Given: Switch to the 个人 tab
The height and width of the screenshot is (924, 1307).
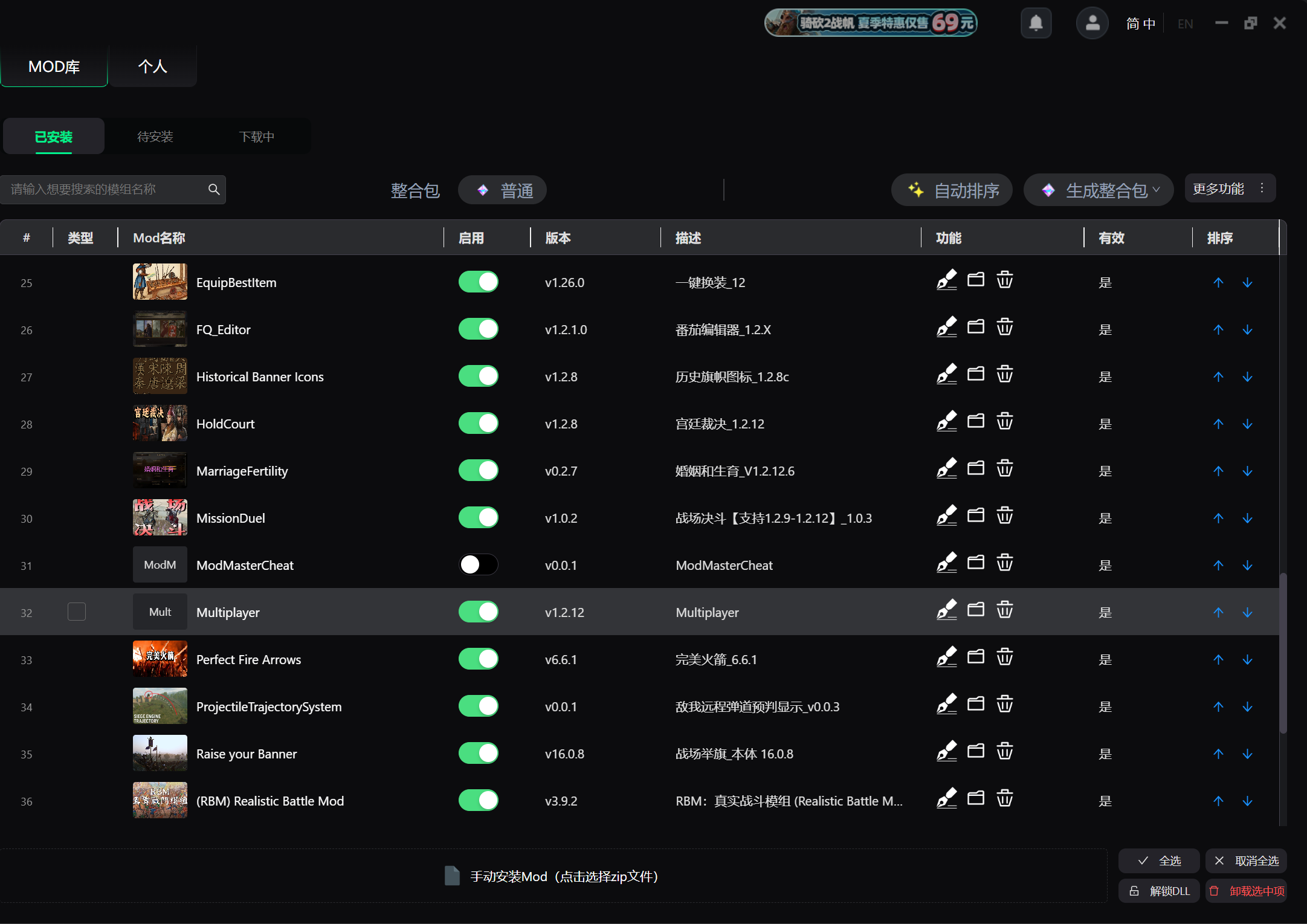Looking at the screenshot, I should (152, 66).
